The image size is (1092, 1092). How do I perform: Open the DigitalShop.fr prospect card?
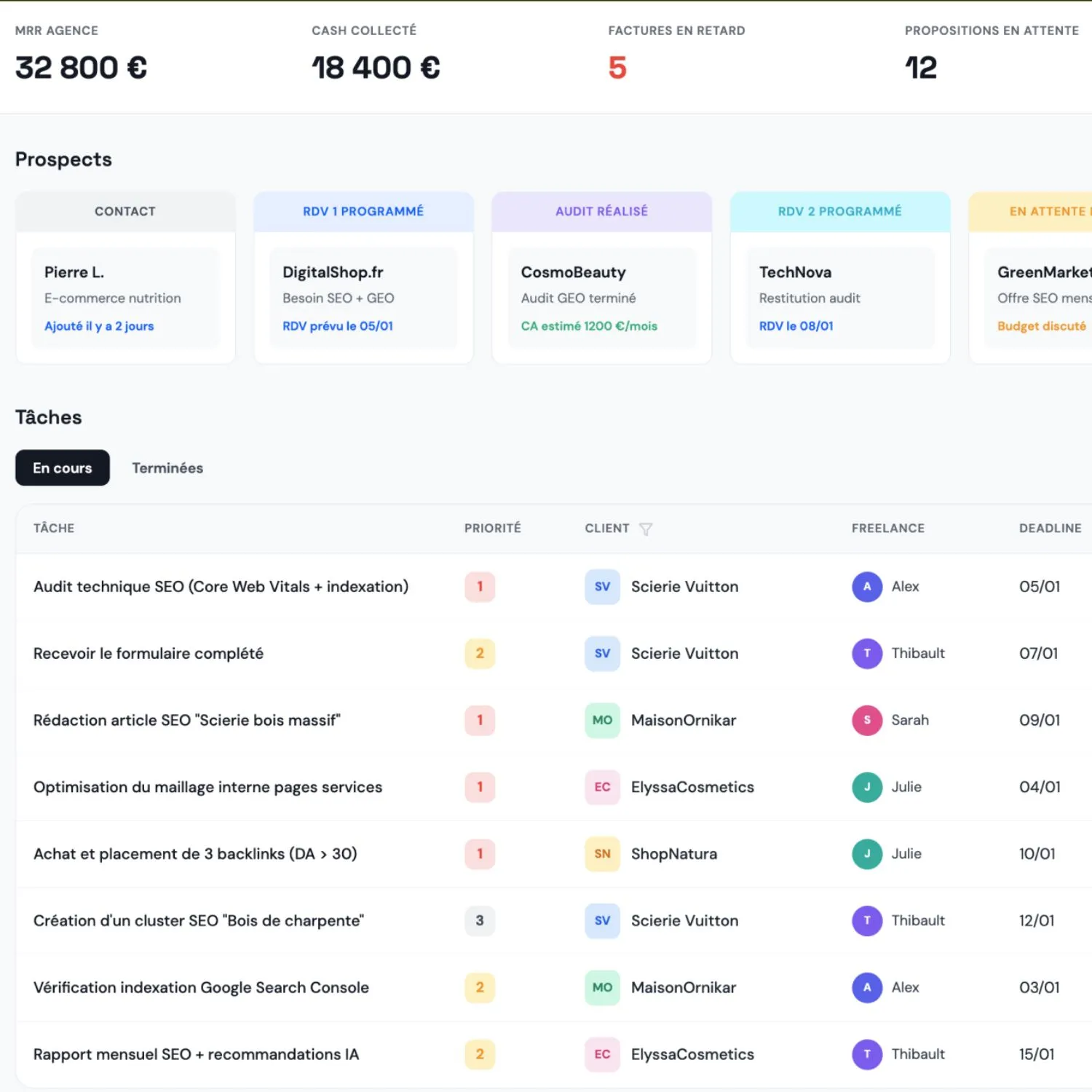363,298
